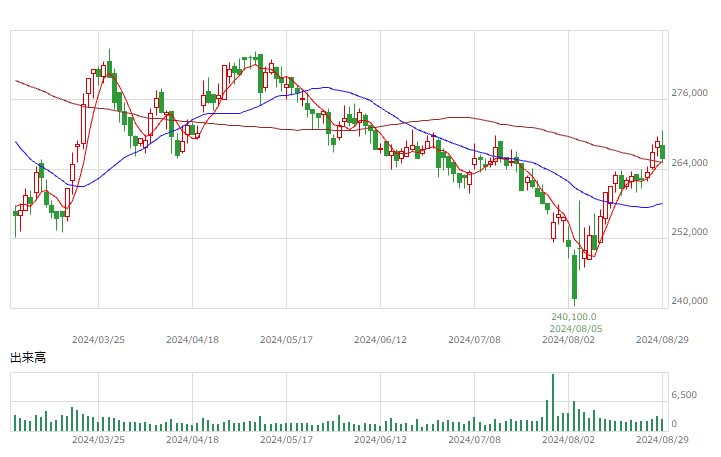Screen dimensions: 721x457
Task: Click the 2024/04/18 date label under price chart
Action: click(x=192, y=340)
